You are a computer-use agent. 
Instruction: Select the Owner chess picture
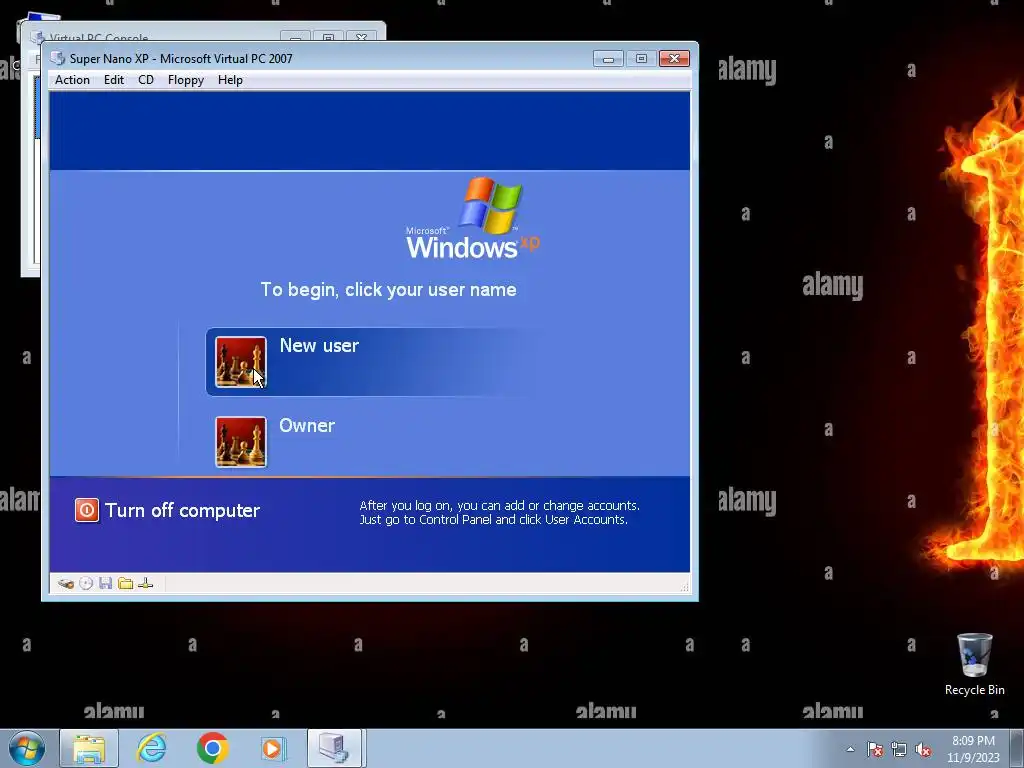(x=241, y=442)
